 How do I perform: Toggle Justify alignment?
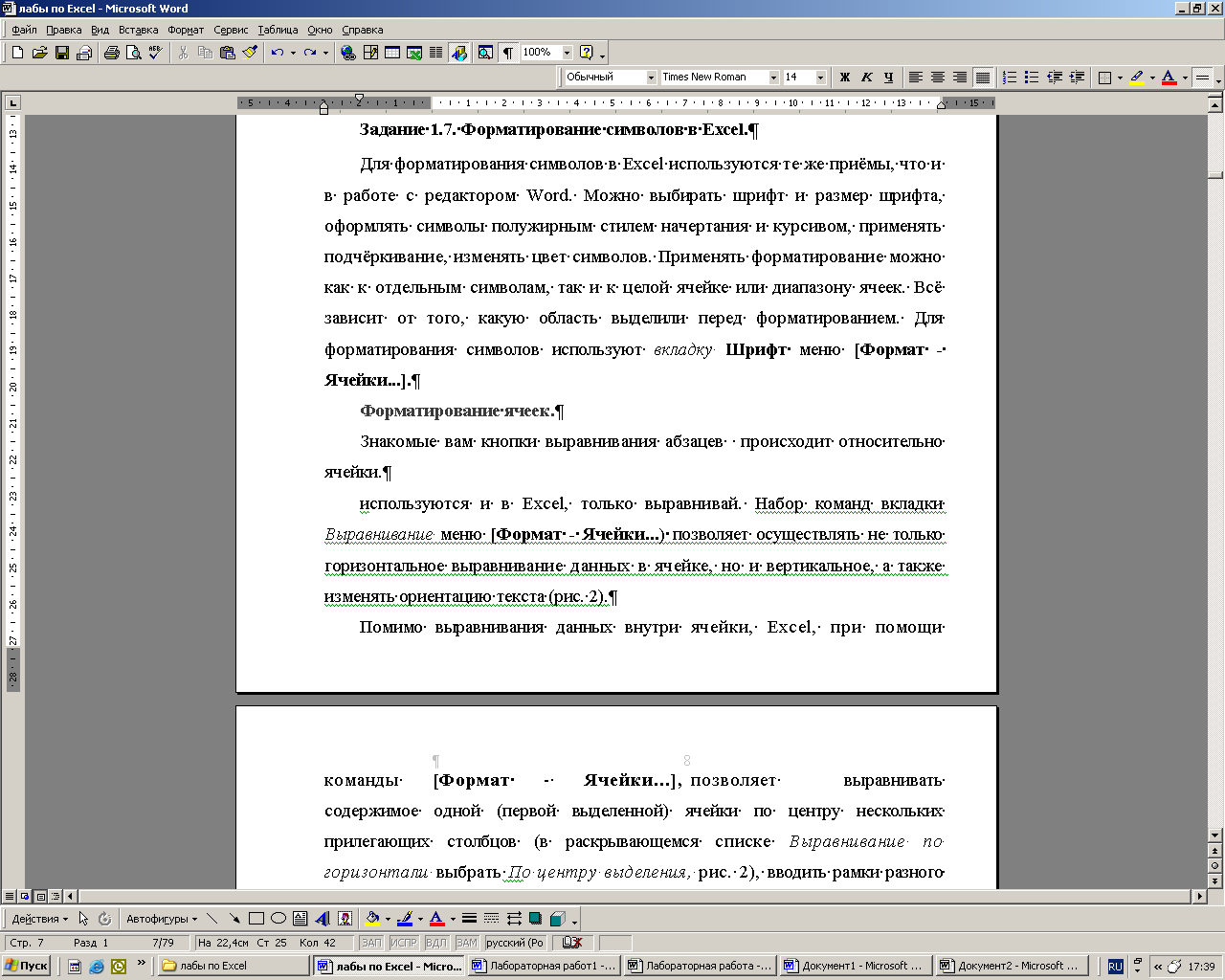[983, 78]
